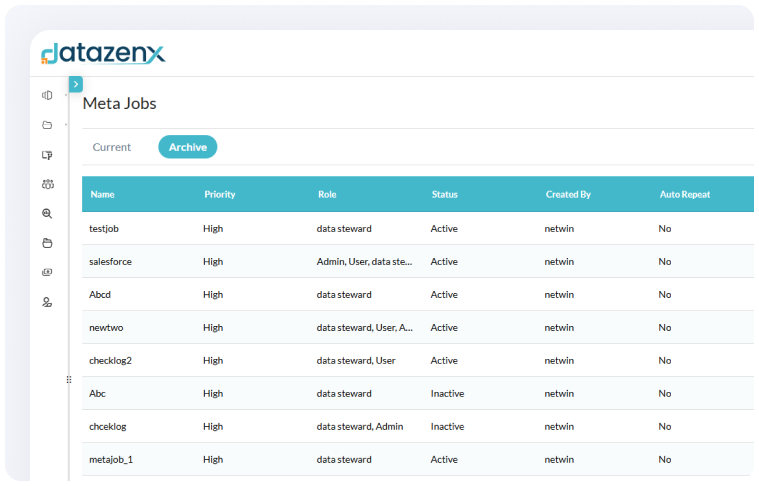Expand the sidebar with the arrow button
The image size is (759, 486).
click(x=76, y=85)
